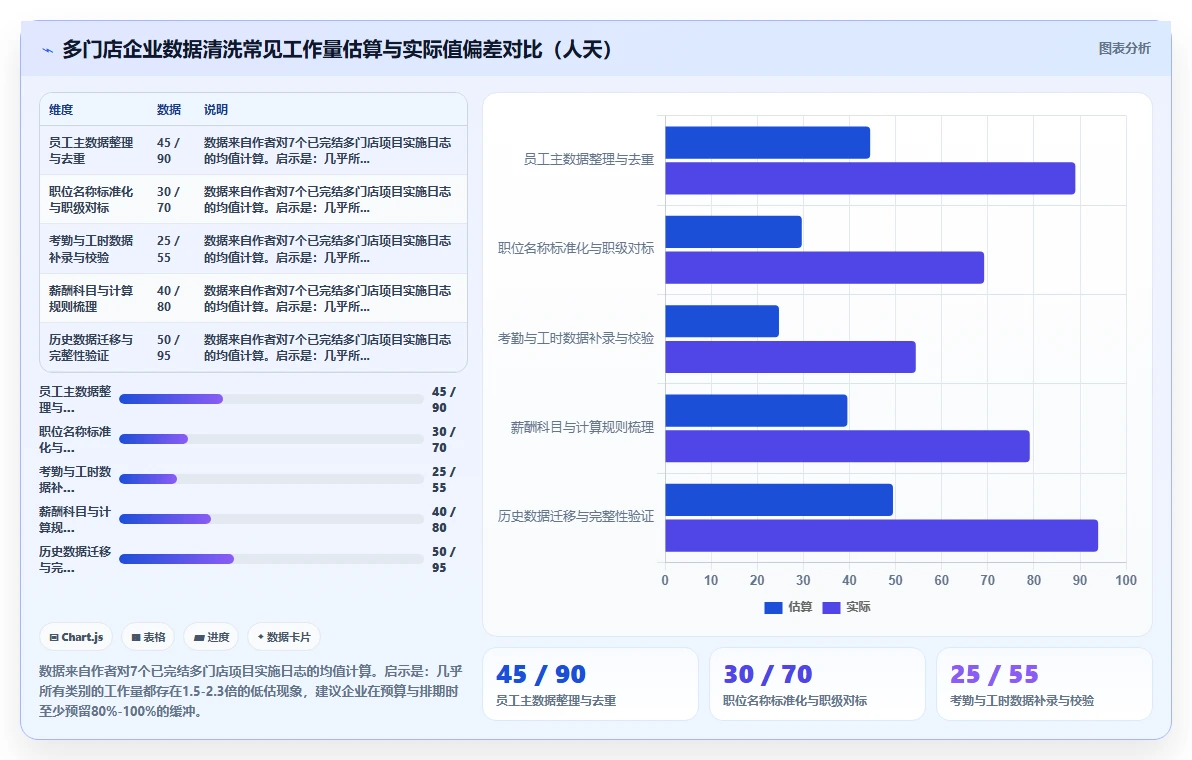The height and width of the screenshot is (760, 1192).
Task: Click the 估算 bar for 考勤与工时数据补录与校验
Action: pos(721,321)
